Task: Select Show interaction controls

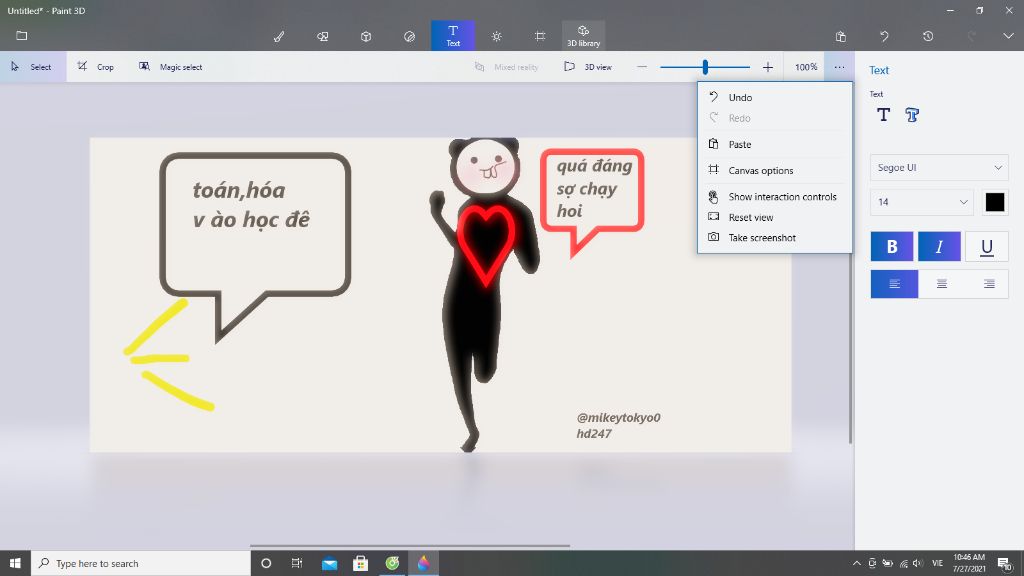Action: coord(775,197)
